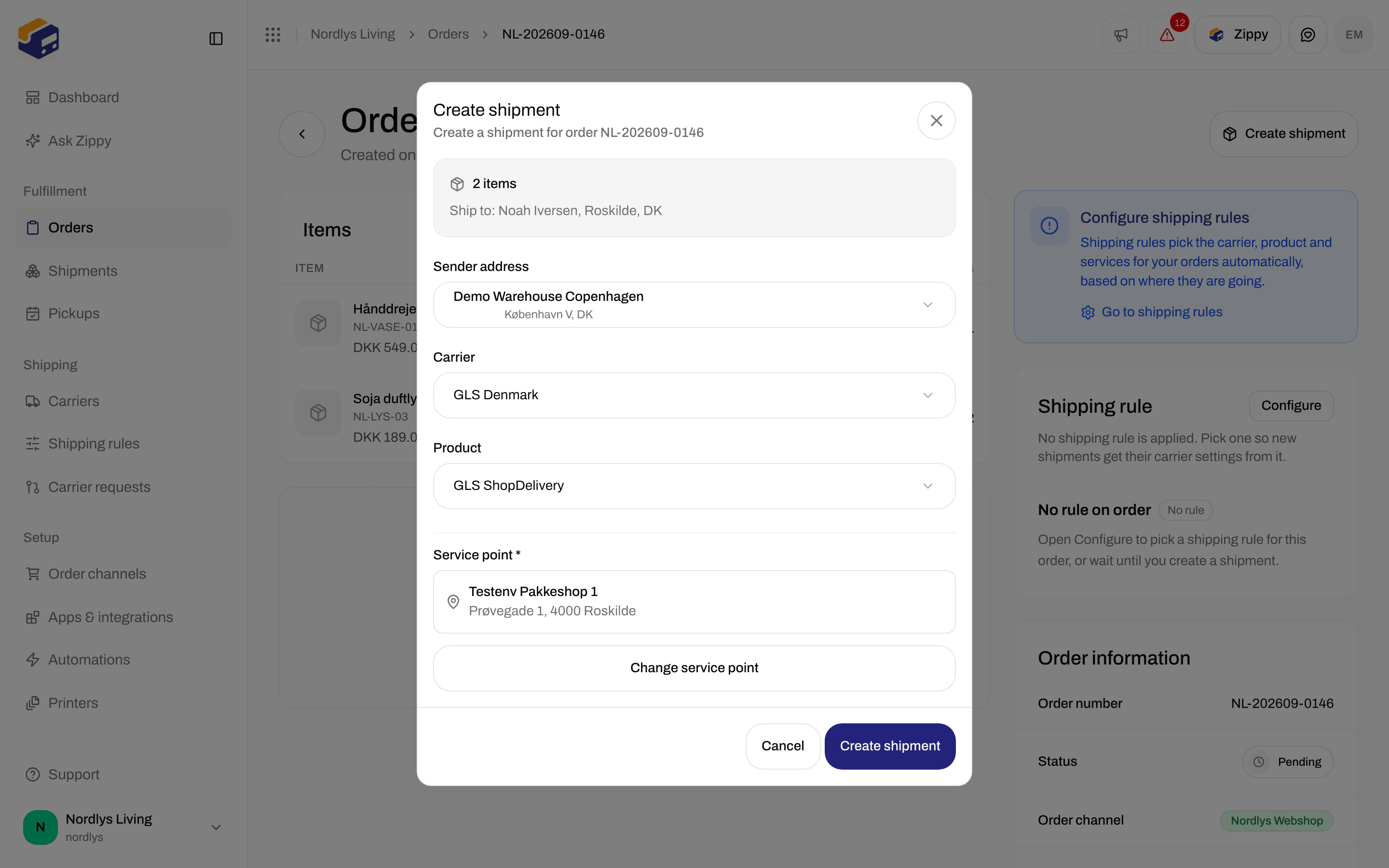This screenshot has height=868, width=1389.
Task: Expand the Nordlys Living account switcher
Action: coord(123,827)
